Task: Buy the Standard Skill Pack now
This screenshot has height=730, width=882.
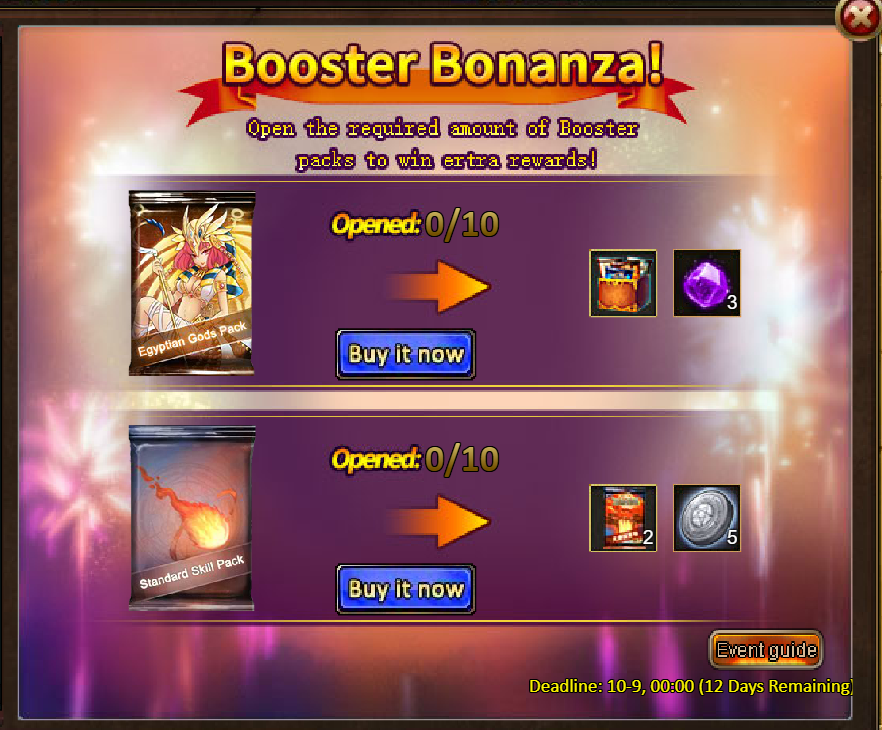Action: click(x=406, y=589)
